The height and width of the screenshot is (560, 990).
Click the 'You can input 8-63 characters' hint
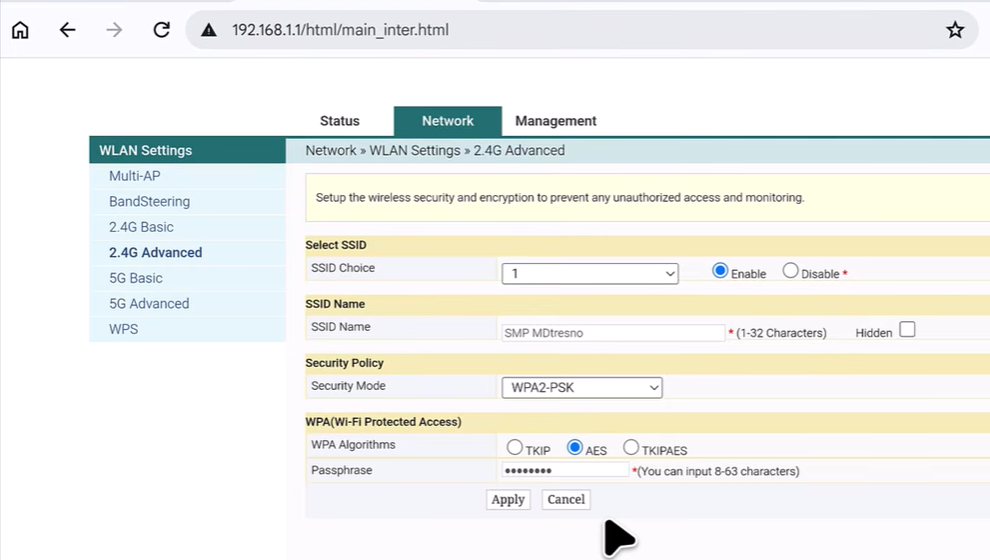[719, 471]
